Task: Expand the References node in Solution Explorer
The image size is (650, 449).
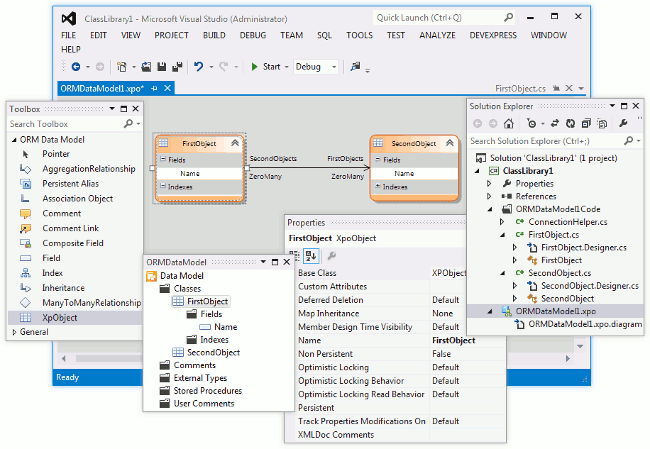Action: 489,196
